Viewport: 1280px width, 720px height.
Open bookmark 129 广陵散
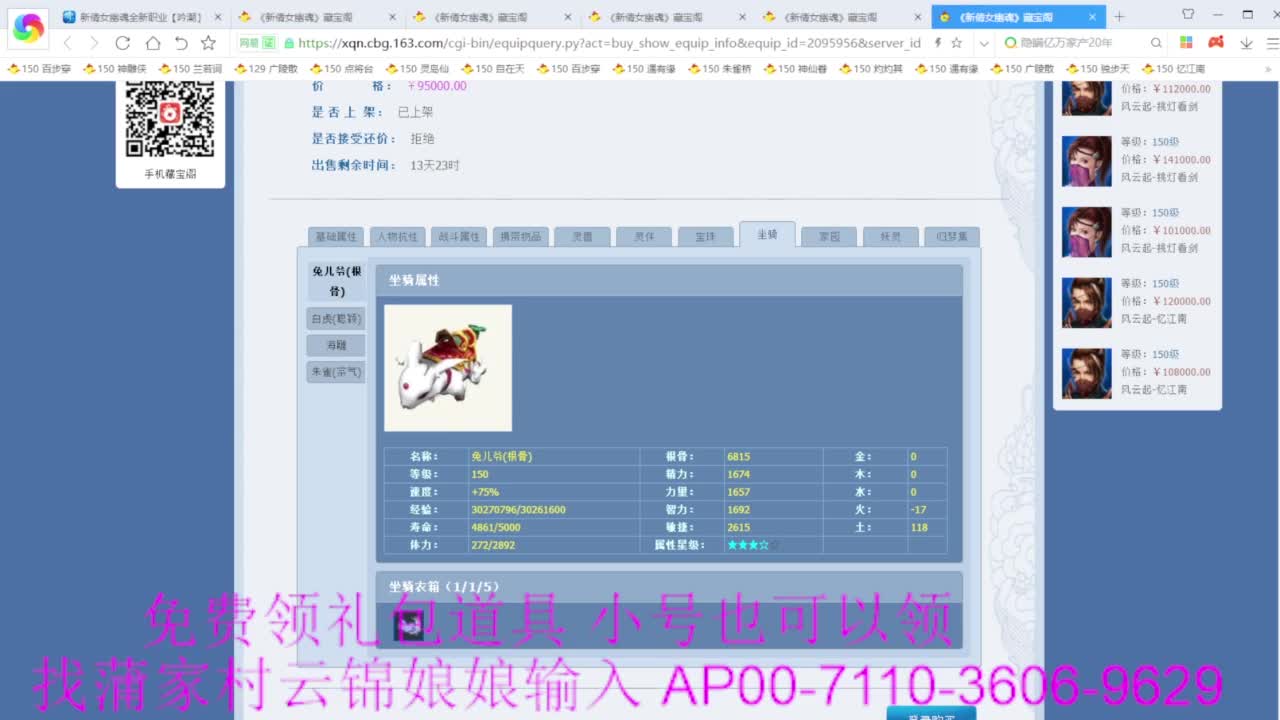pos(265,69)
